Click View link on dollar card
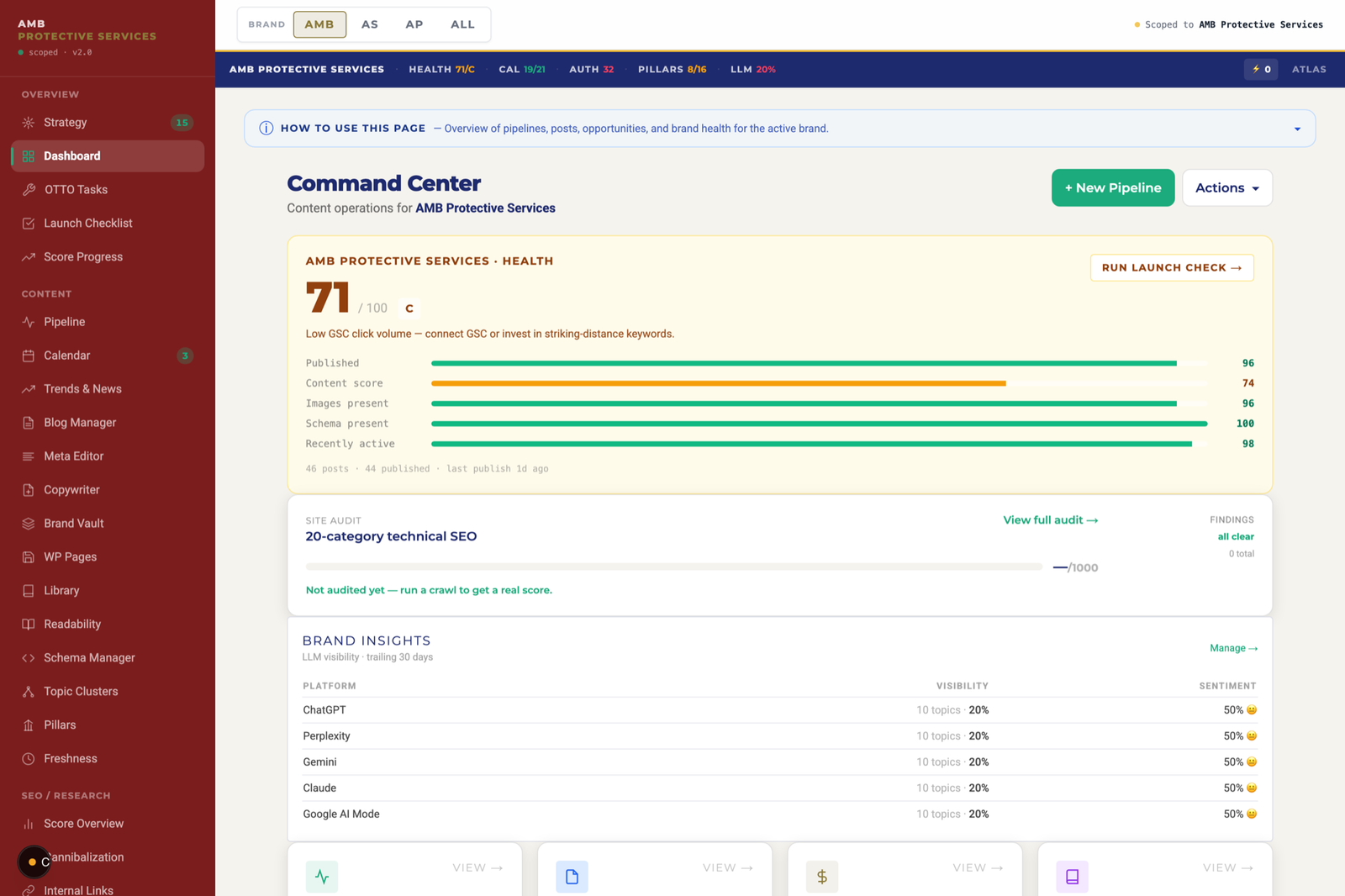The width and height of the screenshot is (1345, 896). [x=978, y=867]
